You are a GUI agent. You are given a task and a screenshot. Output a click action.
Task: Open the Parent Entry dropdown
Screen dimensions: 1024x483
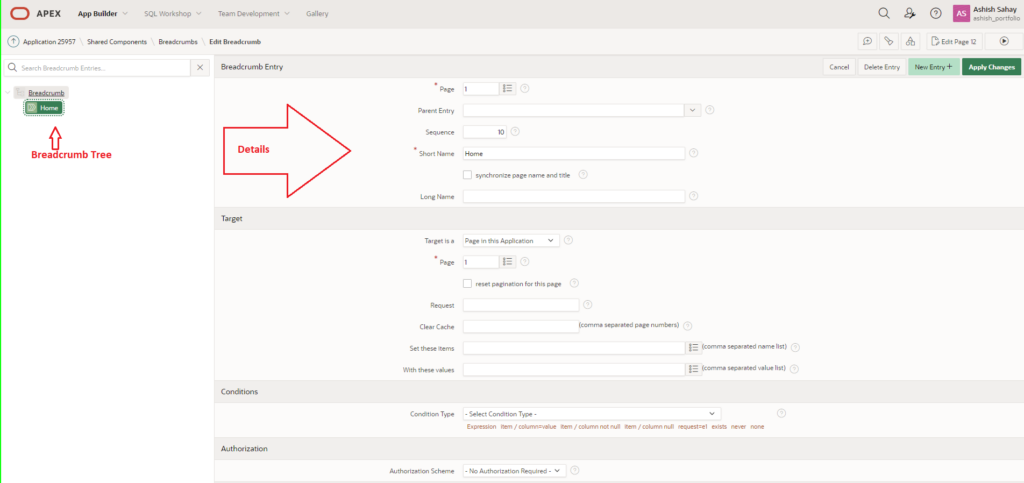[692, 110]
